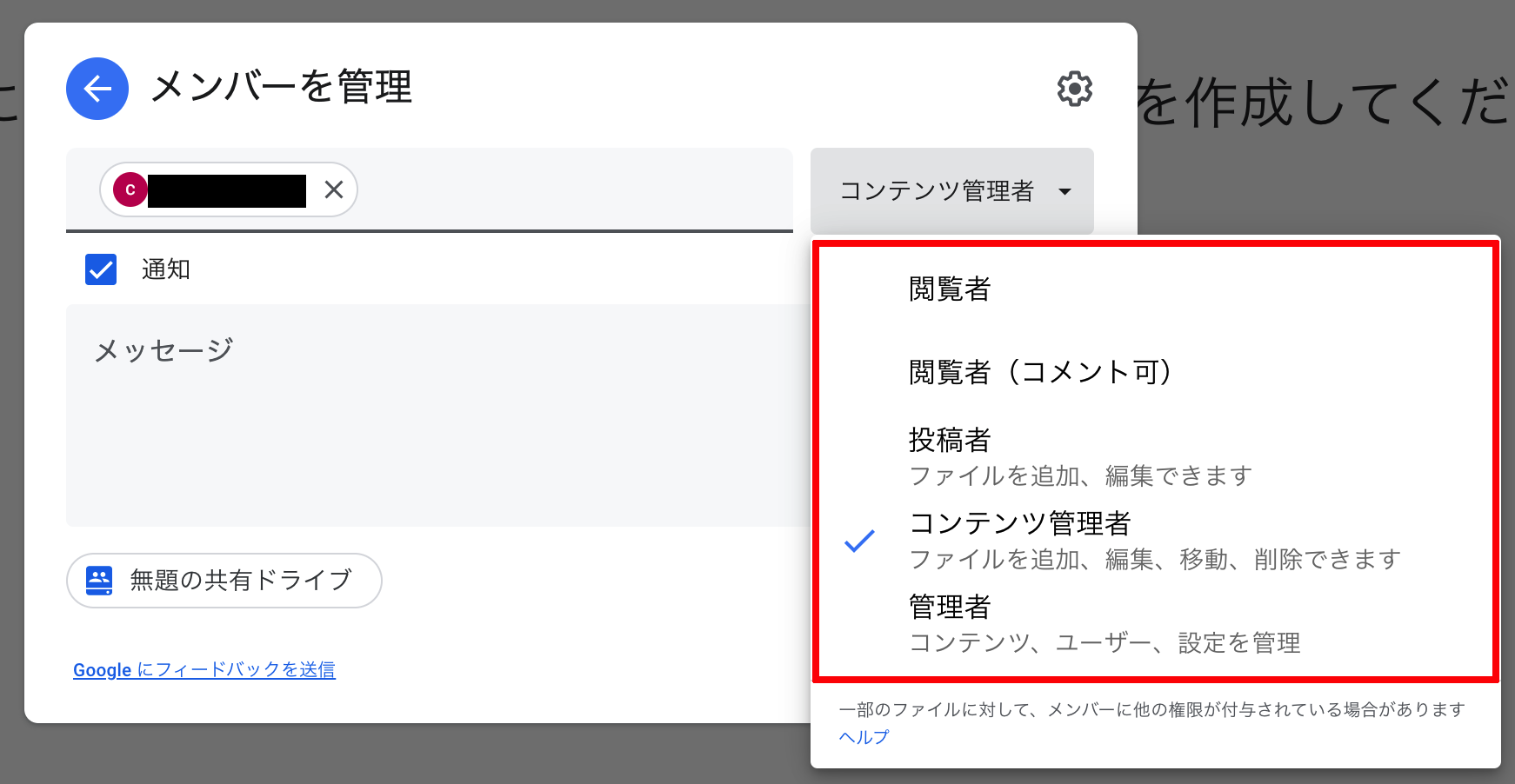Open the Google feedback link
1515x784 pixels.
pos(205,669)
